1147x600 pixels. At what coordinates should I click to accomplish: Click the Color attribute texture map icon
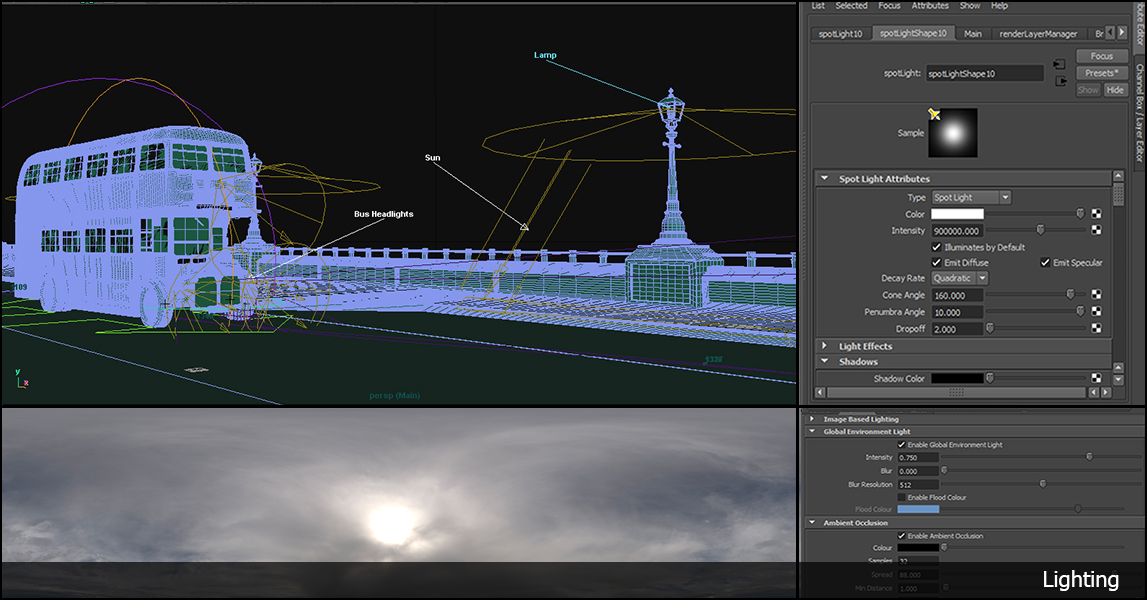tap(1096, 214)
